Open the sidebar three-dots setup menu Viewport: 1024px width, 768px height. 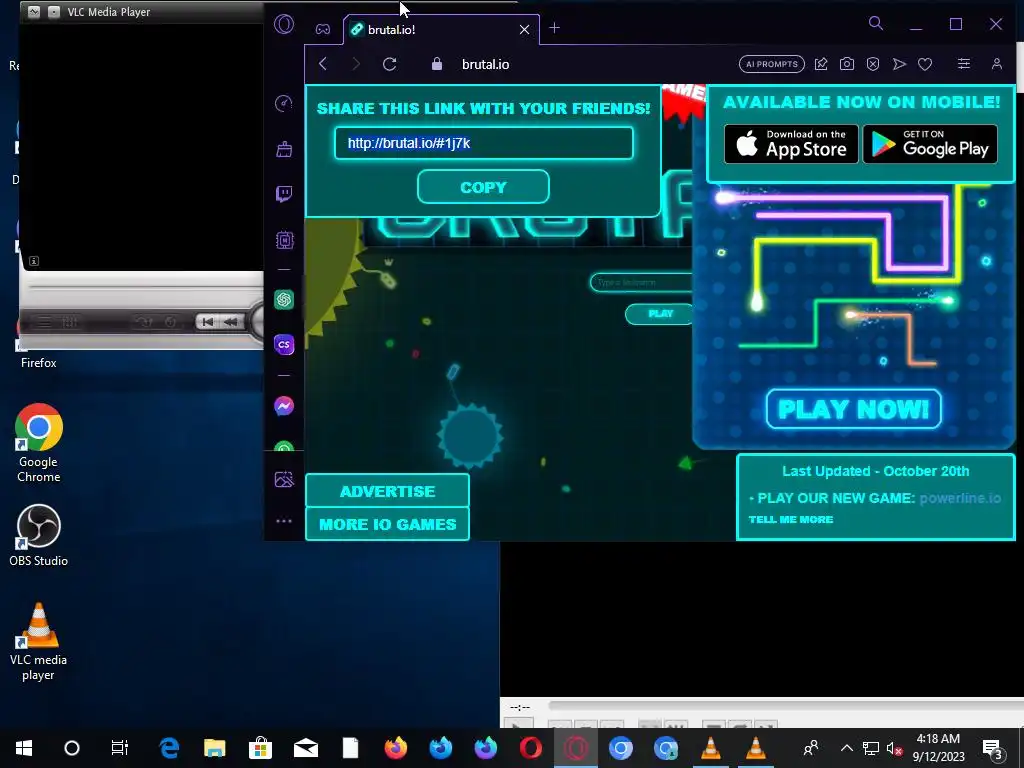click(x=284, y=521)
